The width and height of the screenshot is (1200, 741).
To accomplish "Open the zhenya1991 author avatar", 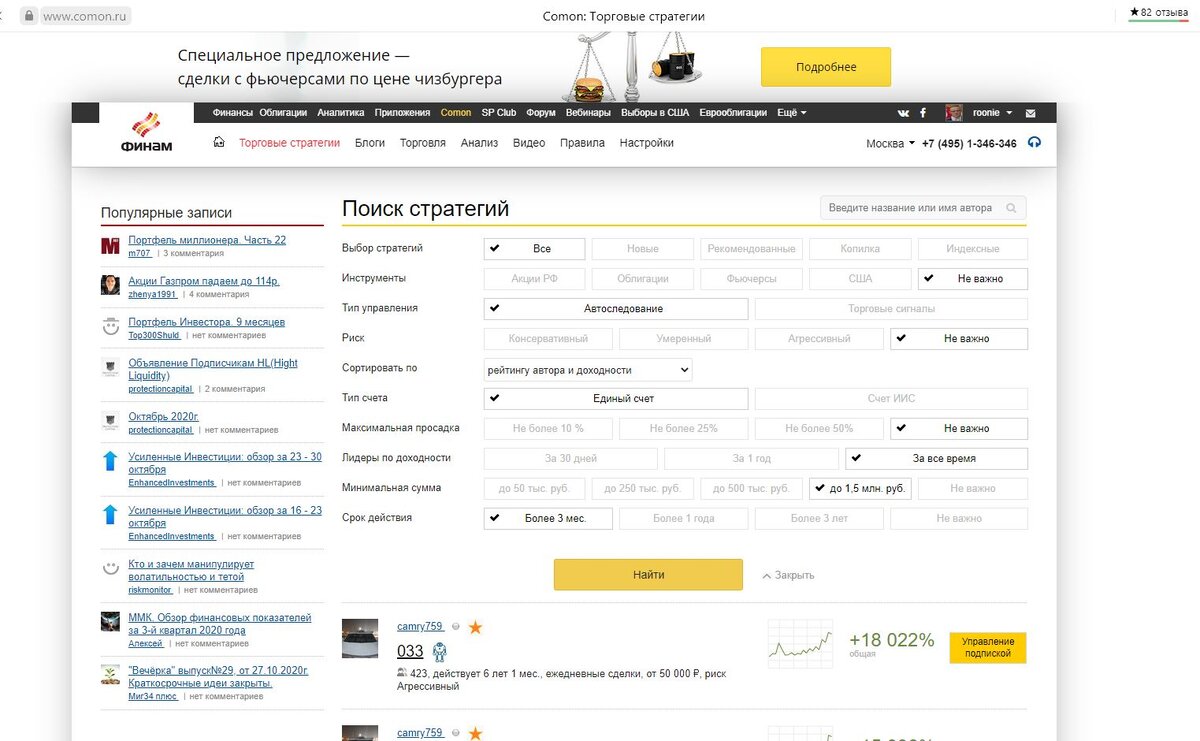I will (110, 286).
